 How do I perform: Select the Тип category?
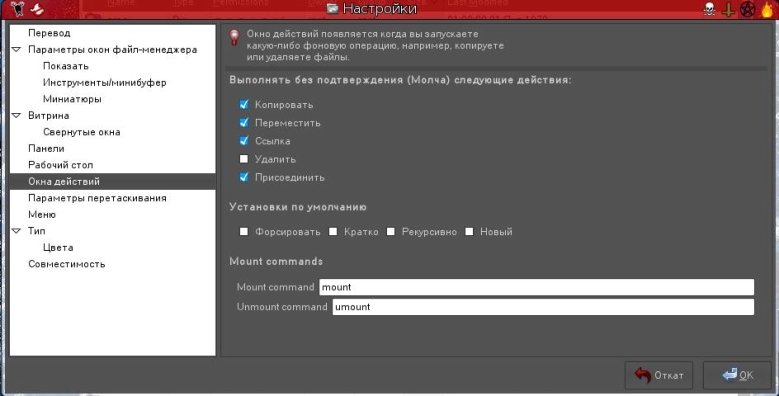click(x=36, y=231)
